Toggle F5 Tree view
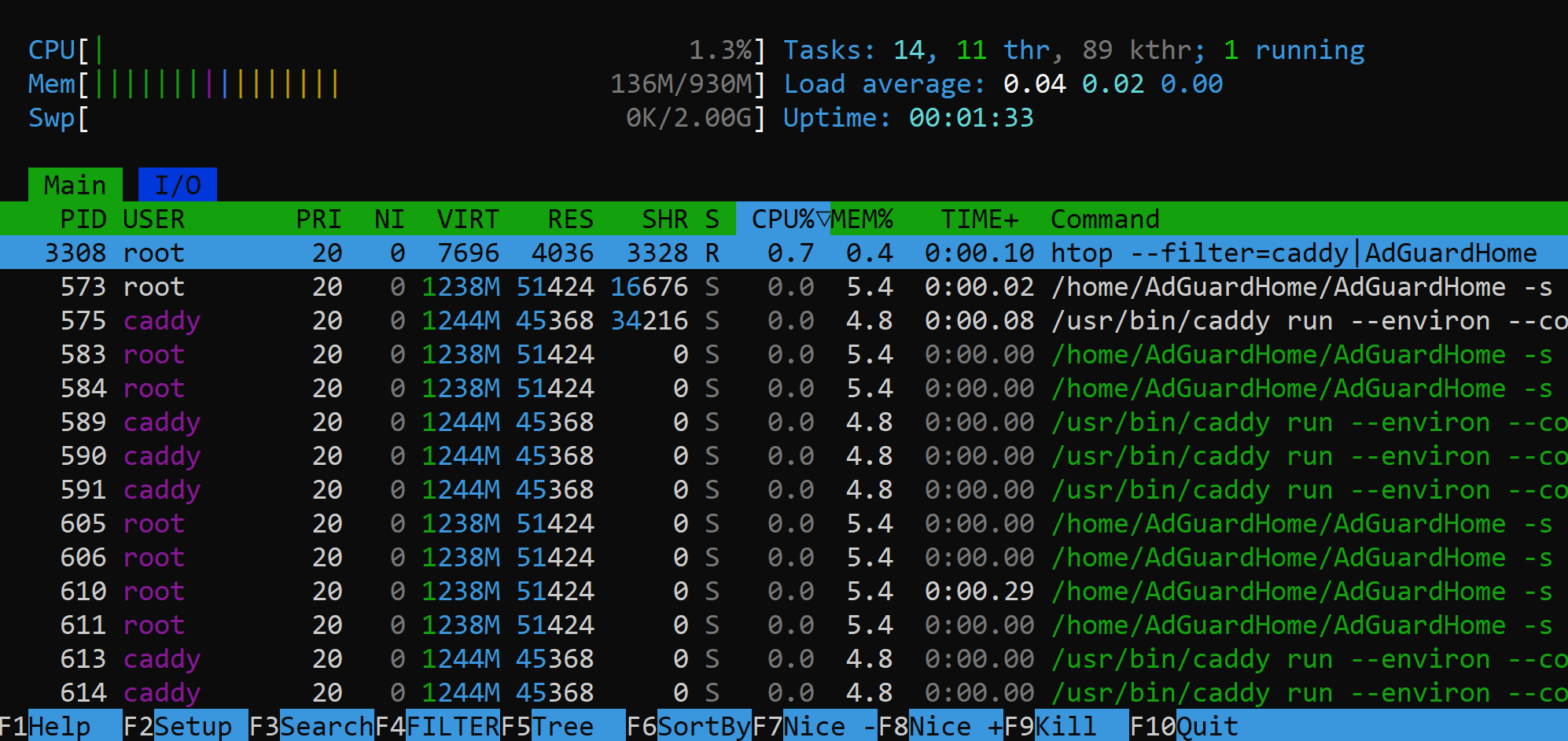 (x=563, y=725)
